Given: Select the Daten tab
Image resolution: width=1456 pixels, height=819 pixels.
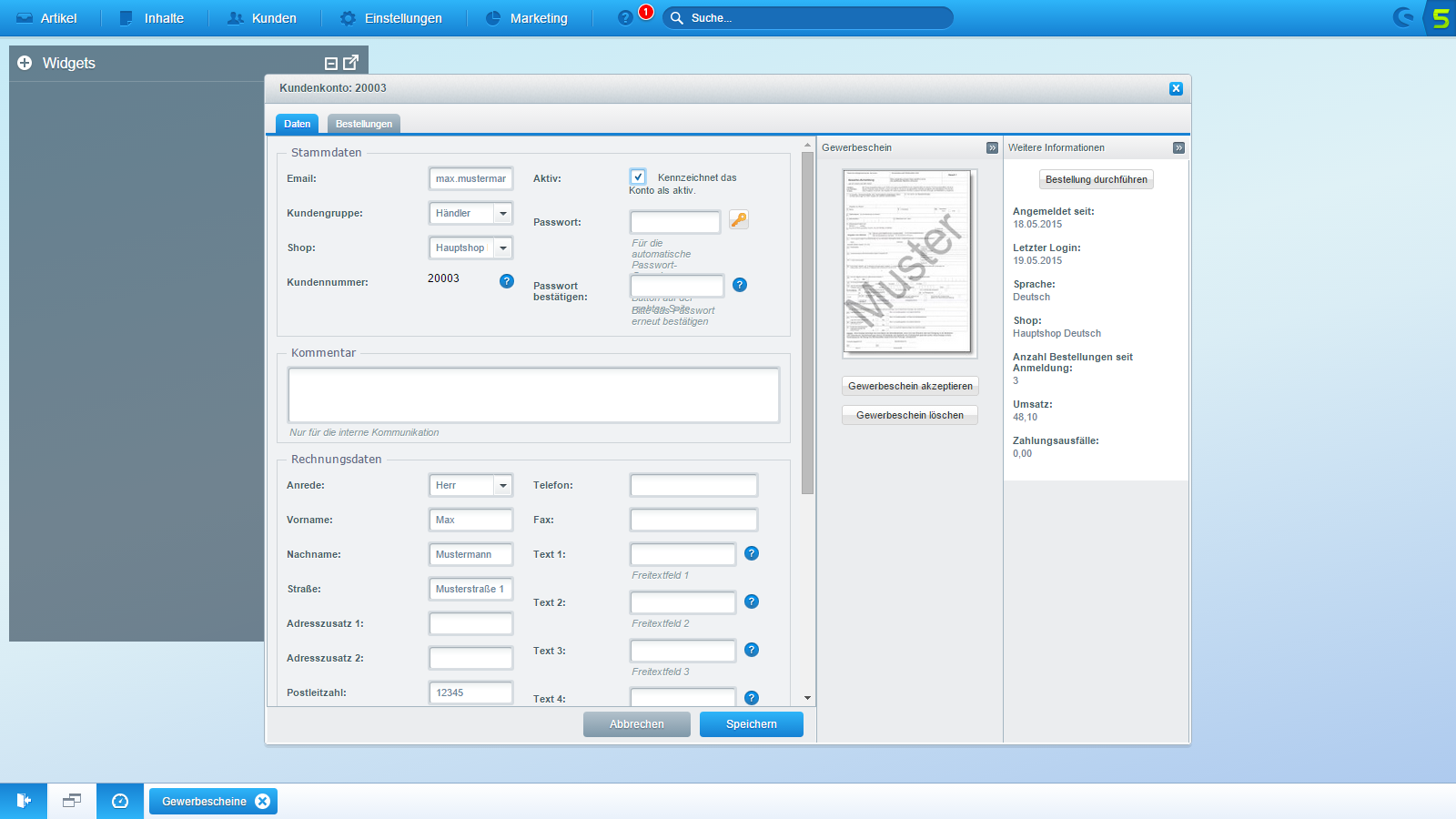Looking at the screenshot, I should point(298,124).
